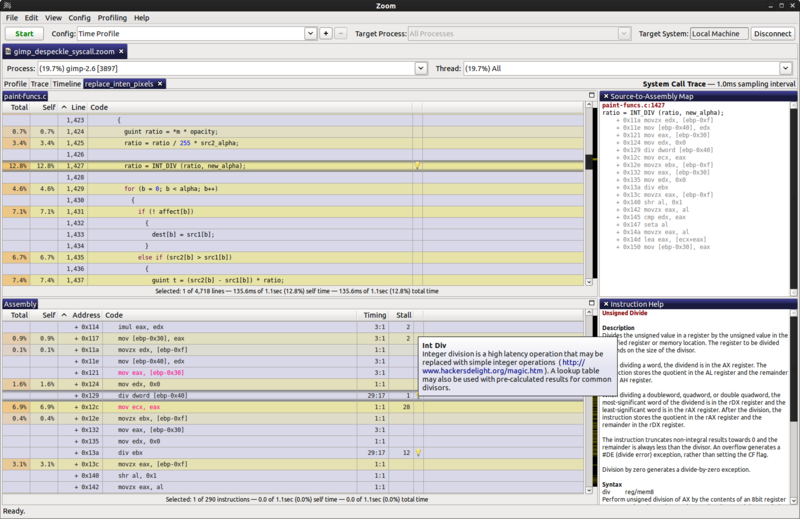Viewport: 800px width, 519px height.
Task: Select the div dword [ebp-0x40] assembly row
Action: (293, 396)
